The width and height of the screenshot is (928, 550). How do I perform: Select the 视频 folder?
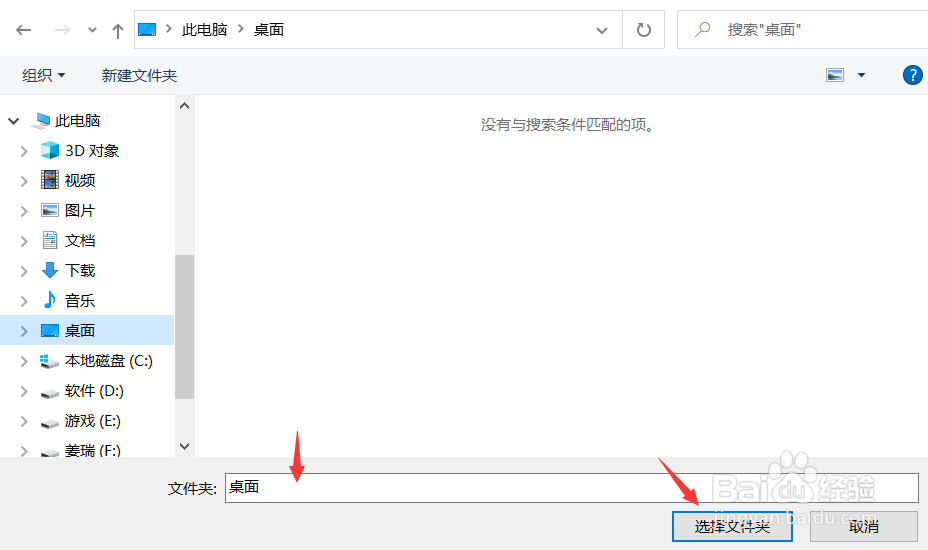tap(80, 181)
